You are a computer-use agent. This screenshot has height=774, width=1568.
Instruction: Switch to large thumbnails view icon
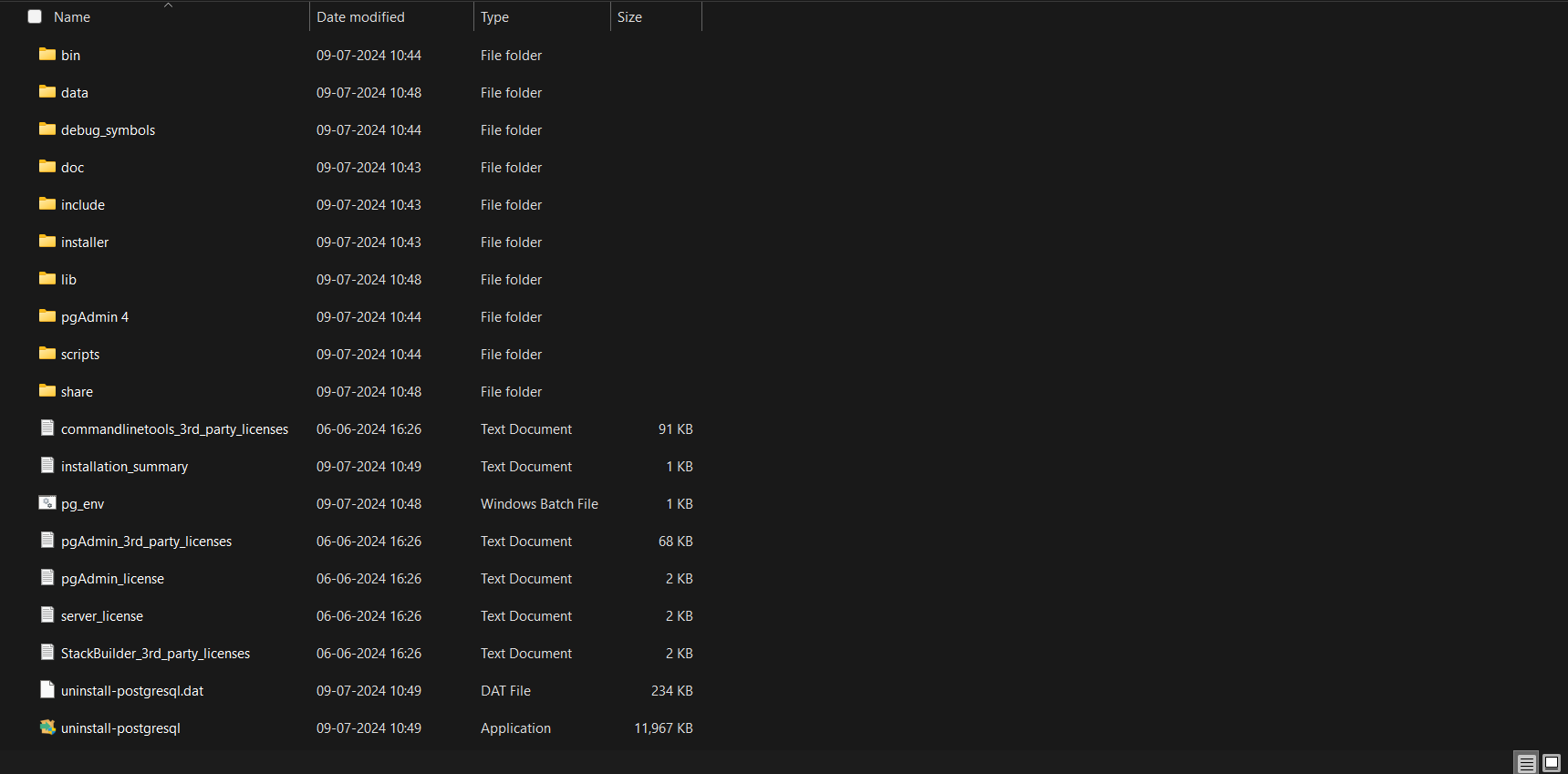[1552, 763]
